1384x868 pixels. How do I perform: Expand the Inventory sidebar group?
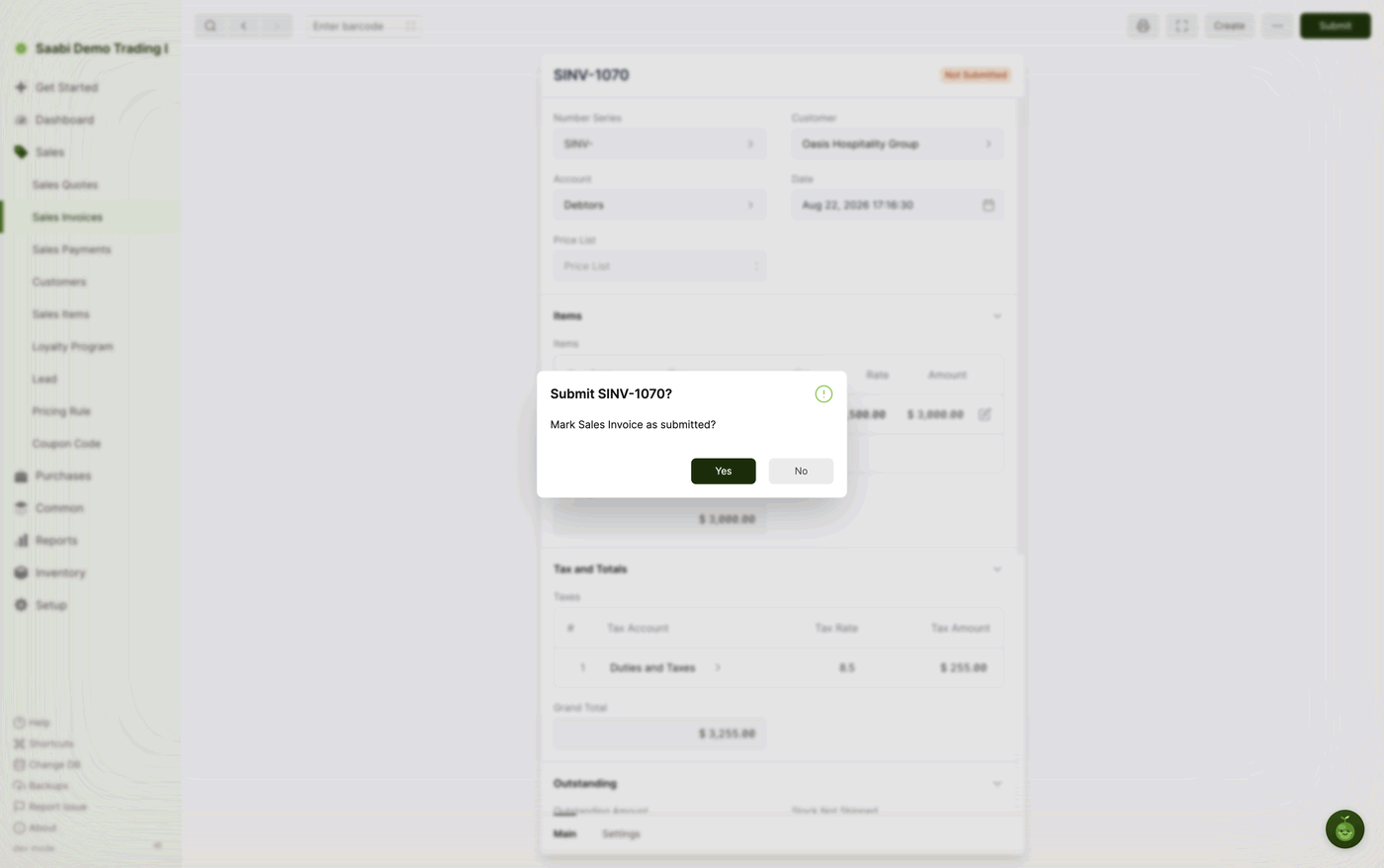click(90, 572)
